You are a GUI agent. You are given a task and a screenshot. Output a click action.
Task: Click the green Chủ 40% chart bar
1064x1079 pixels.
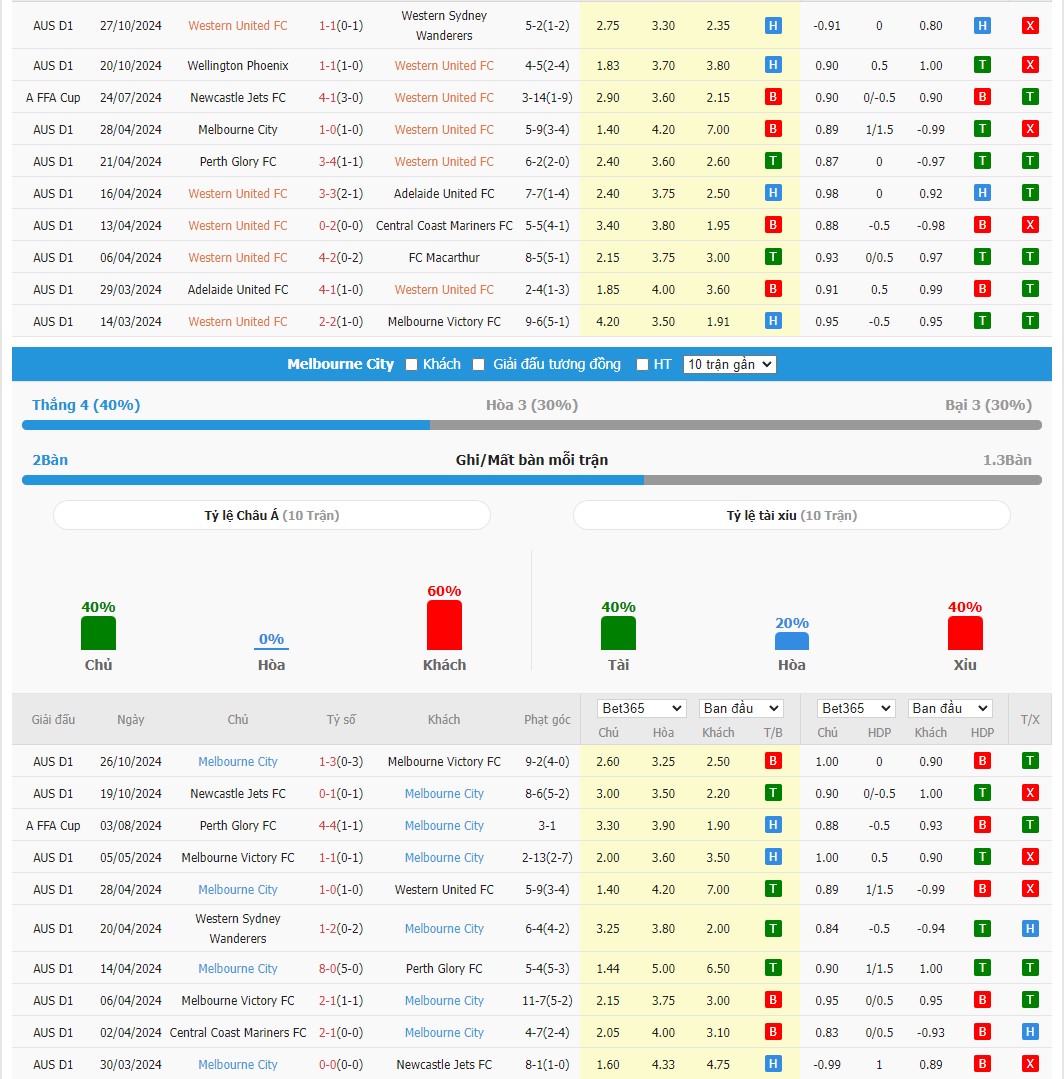coord(98,633)
